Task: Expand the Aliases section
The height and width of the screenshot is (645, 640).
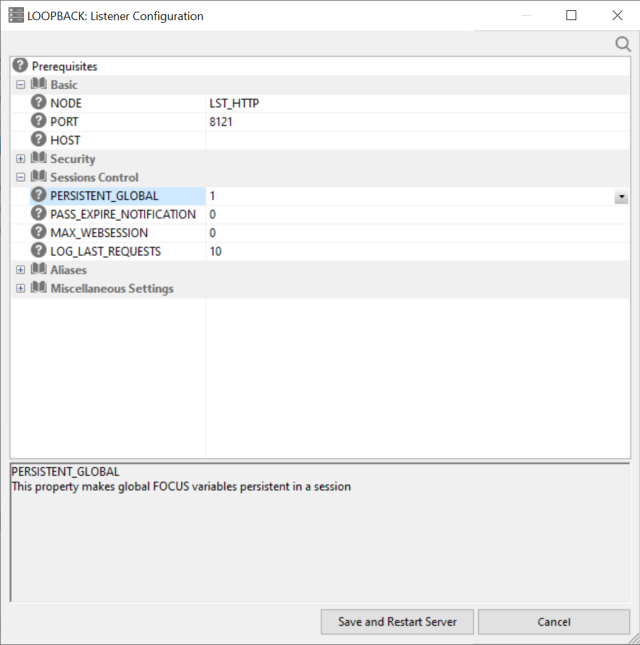Action: coord(21,270)
